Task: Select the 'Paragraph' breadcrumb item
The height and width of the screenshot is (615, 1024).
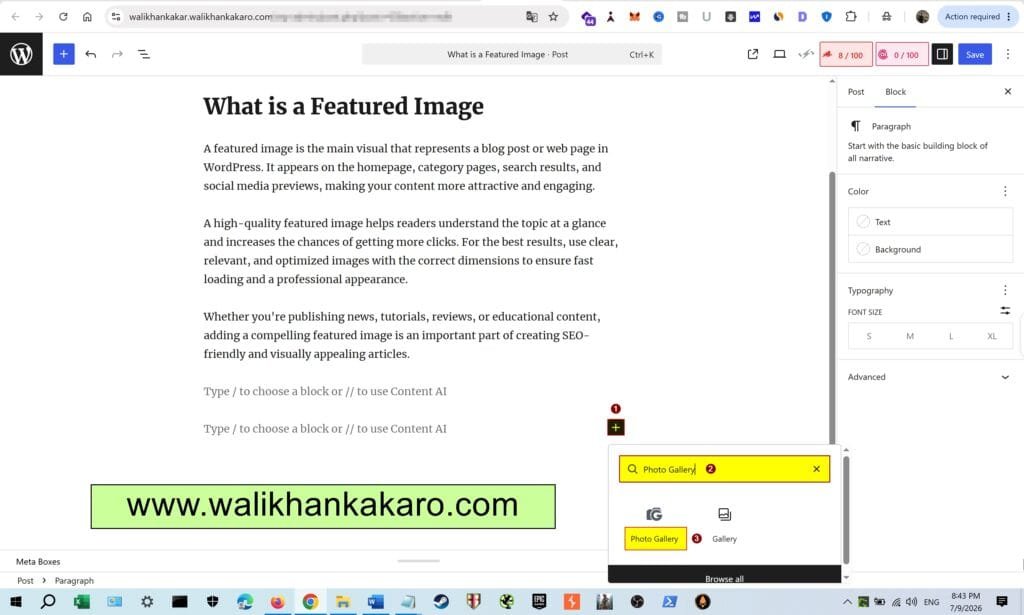Action: pos(74,580)
